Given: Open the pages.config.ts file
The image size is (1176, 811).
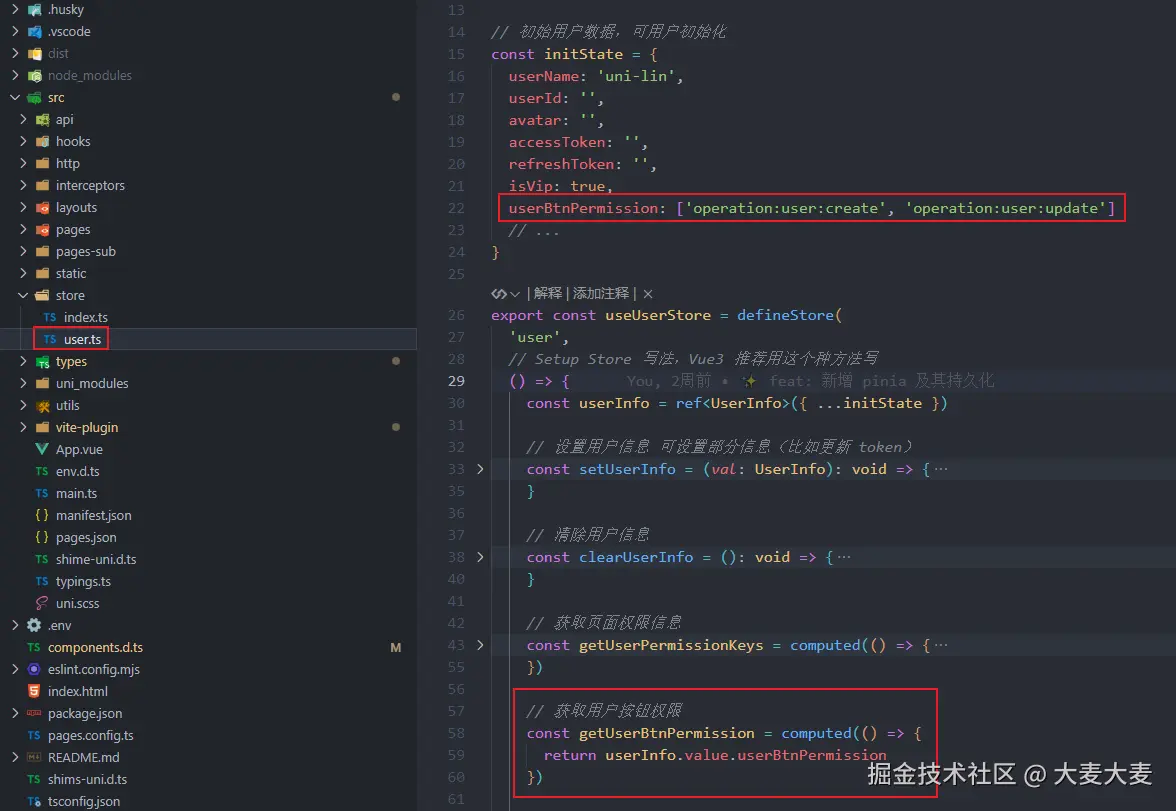Looking at the screenshot, I should click(x=90, y=735).
